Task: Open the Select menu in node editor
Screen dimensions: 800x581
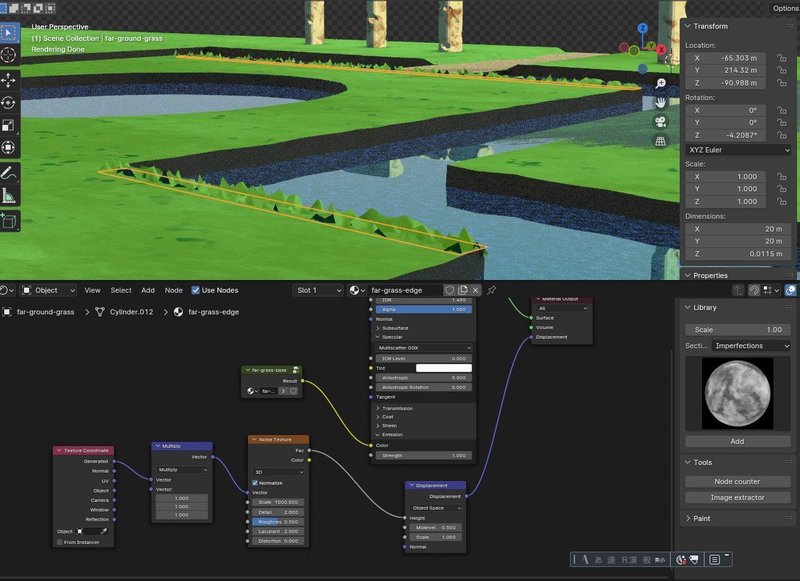Action: coord(121,290)
